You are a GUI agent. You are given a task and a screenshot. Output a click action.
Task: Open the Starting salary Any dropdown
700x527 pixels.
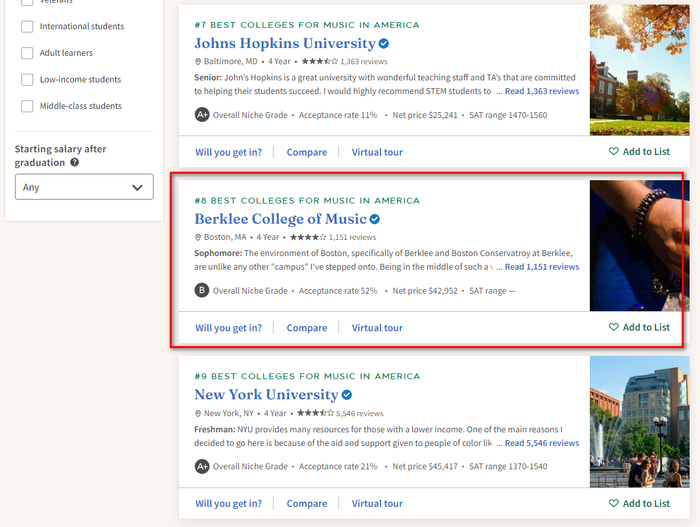(84, 187)
